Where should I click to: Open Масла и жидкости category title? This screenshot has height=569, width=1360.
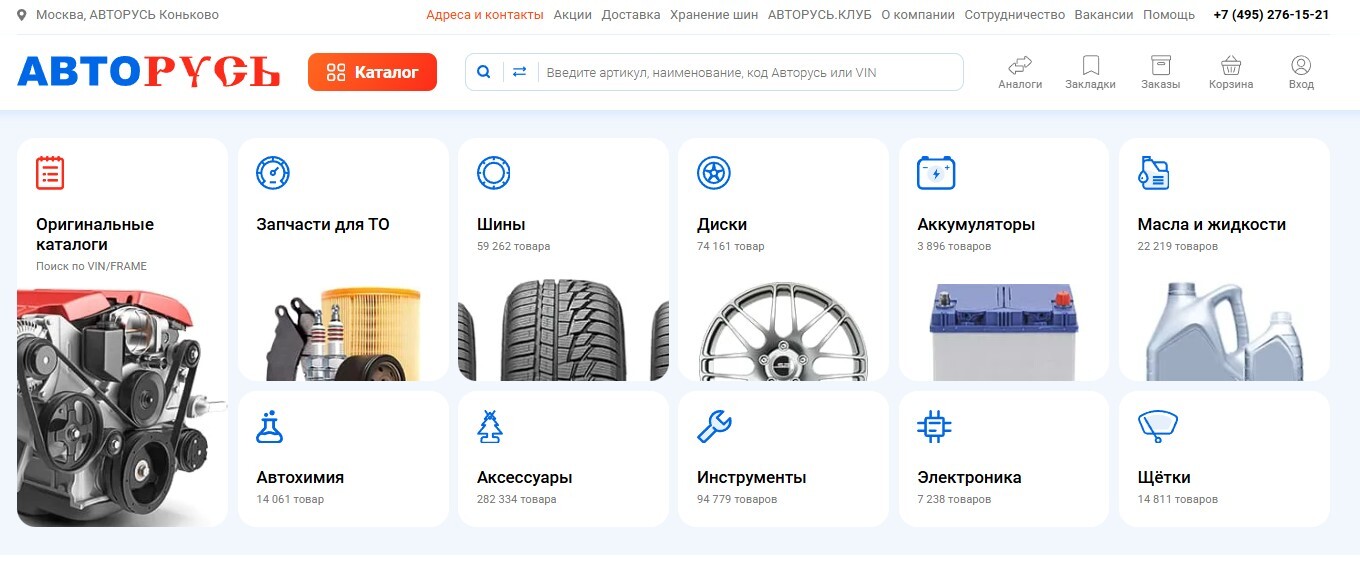pos(1212,224)
